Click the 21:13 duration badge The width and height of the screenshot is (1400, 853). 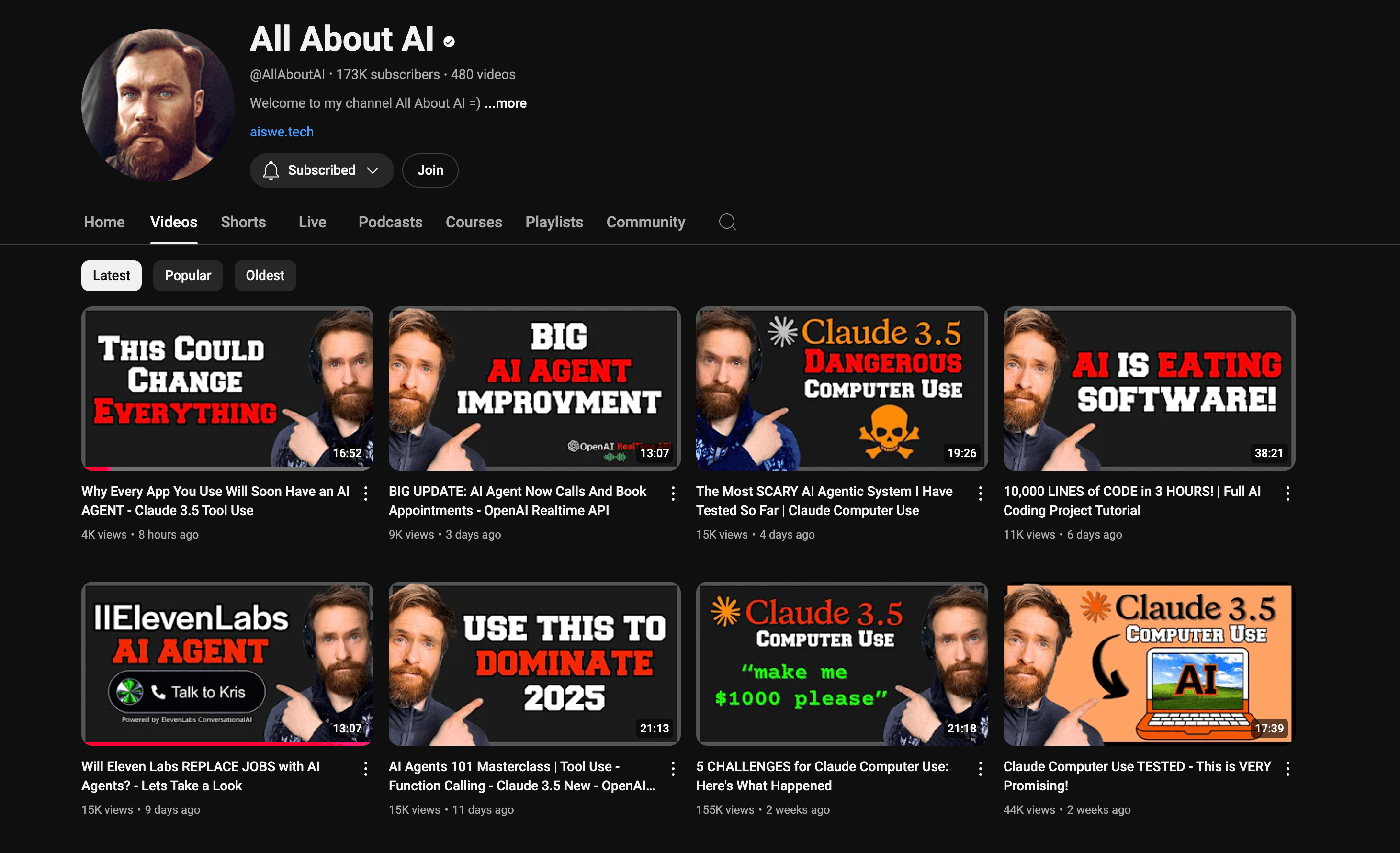point(655,729)
